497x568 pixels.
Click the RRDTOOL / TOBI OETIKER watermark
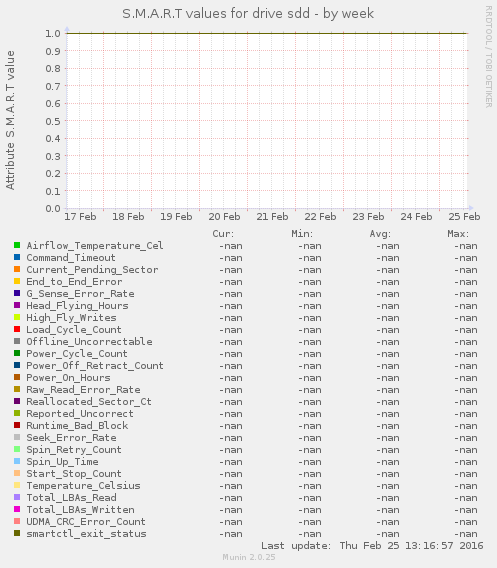click(x=489, y=57)
